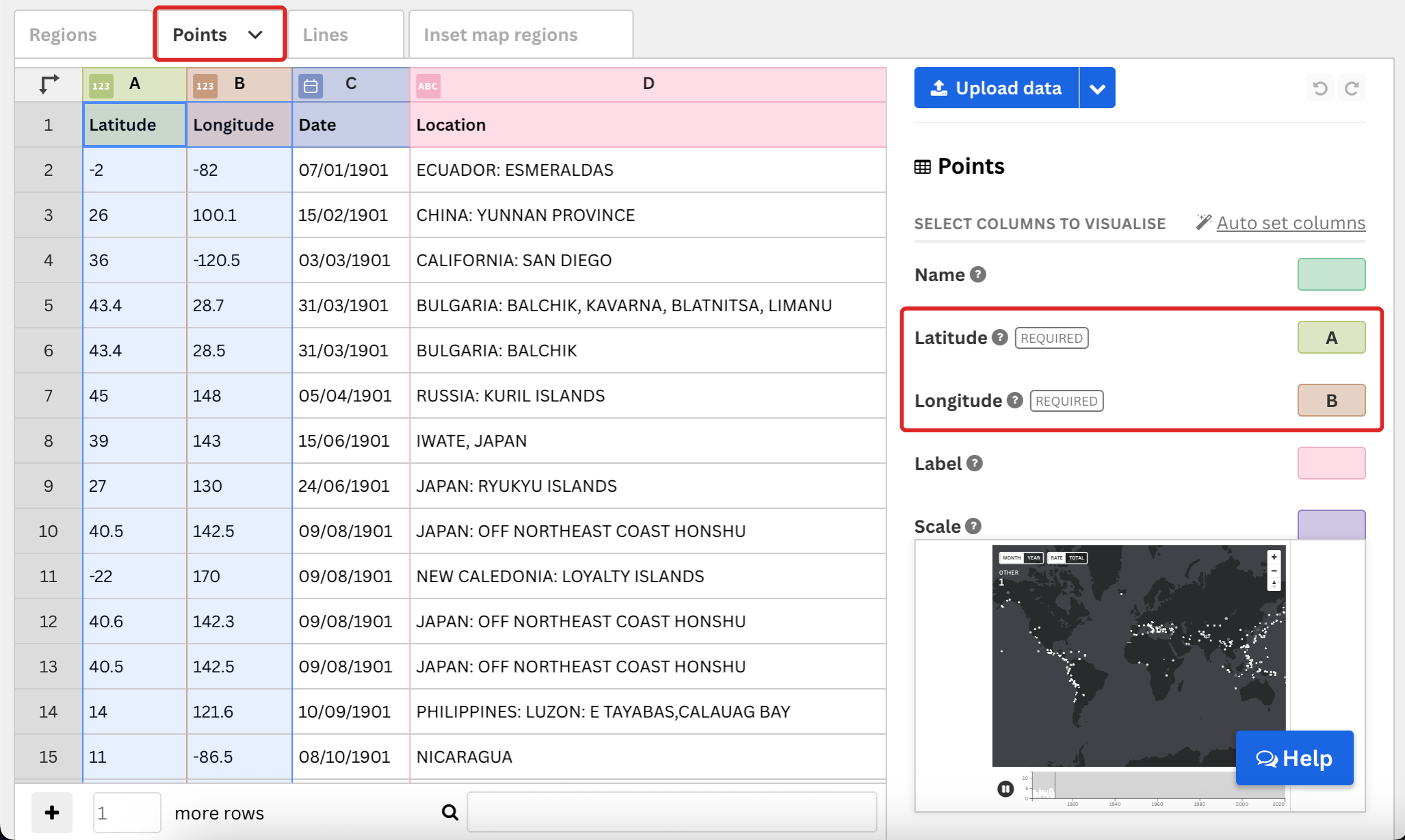Pause the map preview animation

coord(1005,789)
